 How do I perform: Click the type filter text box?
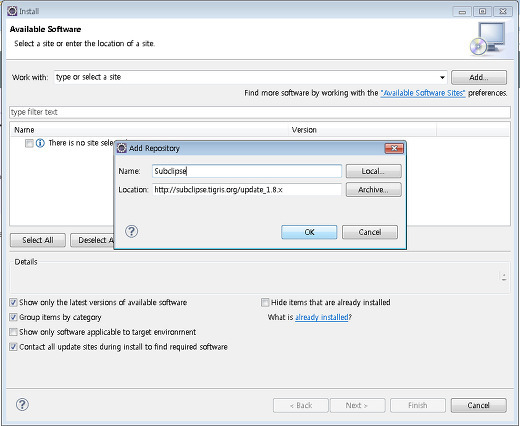coord(260,112)
